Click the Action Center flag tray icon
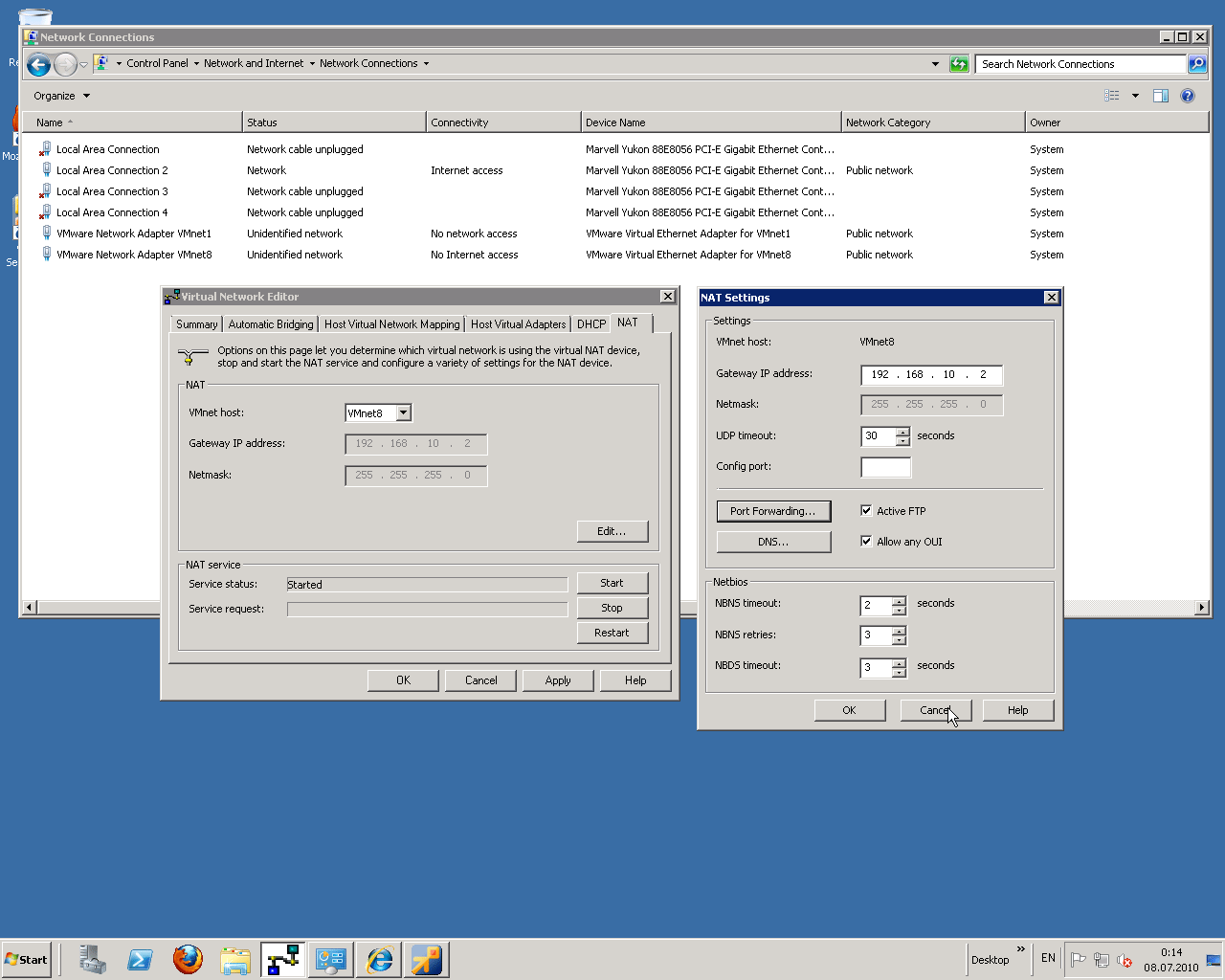The height and width of the screenshot is (980, 1225). tap(1079, 960)
